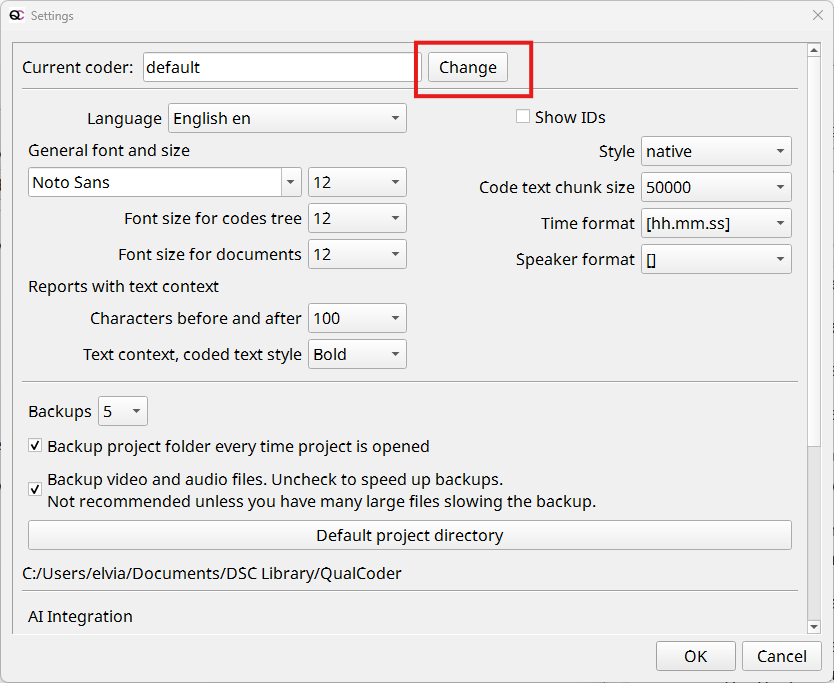Open the Time format dropdown
Screen dimensions: 834x683
point(715,223)
